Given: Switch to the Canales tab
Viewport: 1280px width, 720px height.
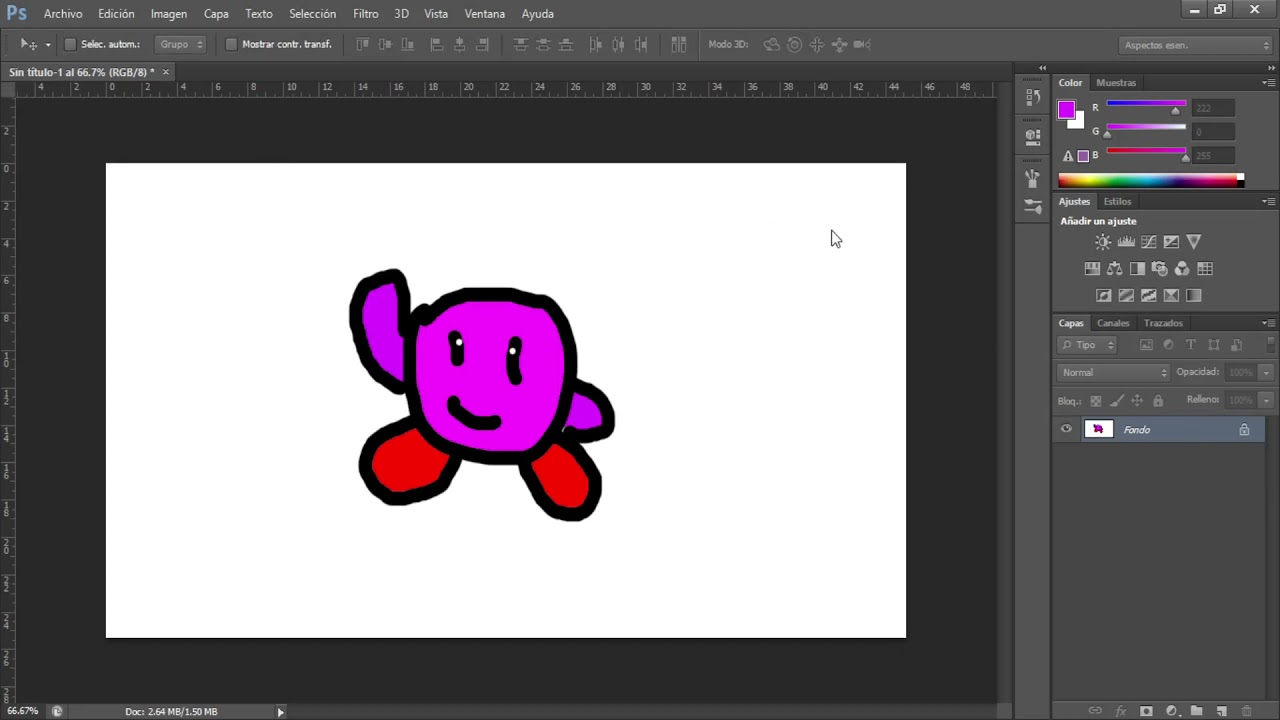Looking at the screenshot, I should pos(1113,323).
